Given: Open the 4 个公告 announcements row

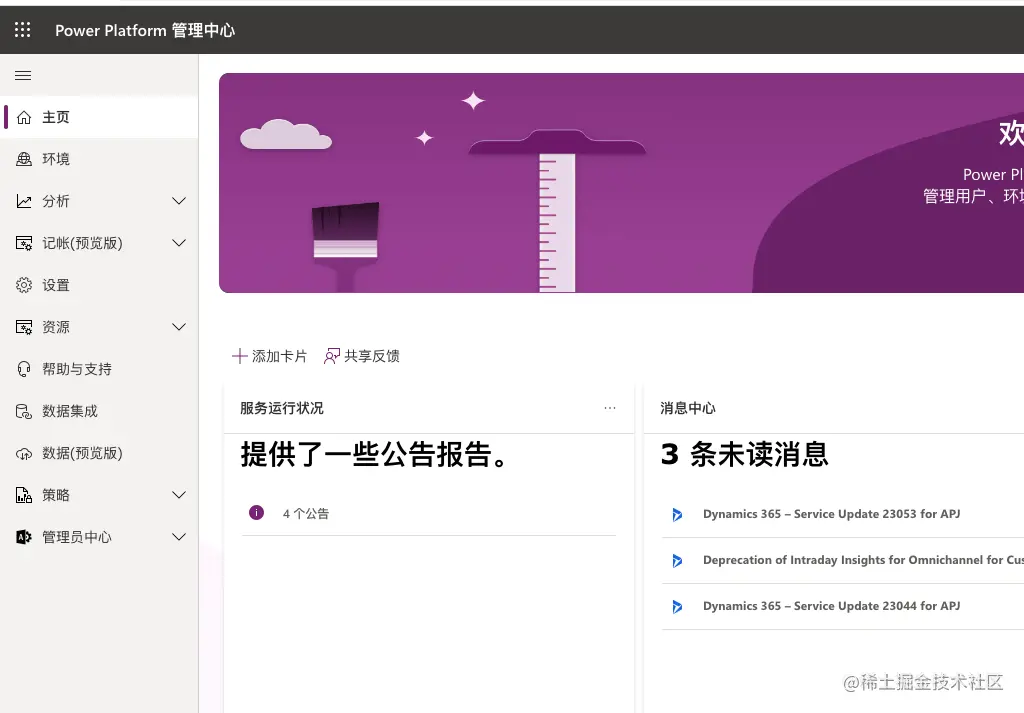Looking at the screenshot, I should point(429,513).
